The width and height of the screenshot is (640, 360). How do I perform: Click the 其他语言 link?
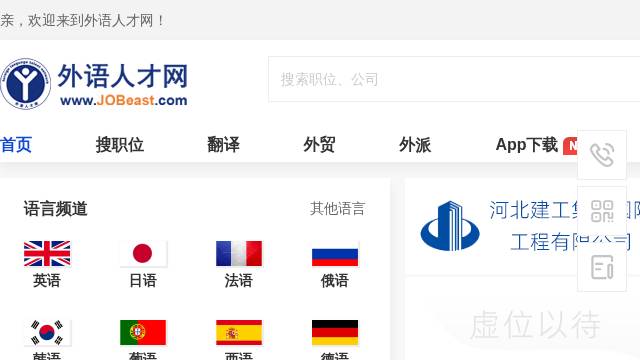337,209
